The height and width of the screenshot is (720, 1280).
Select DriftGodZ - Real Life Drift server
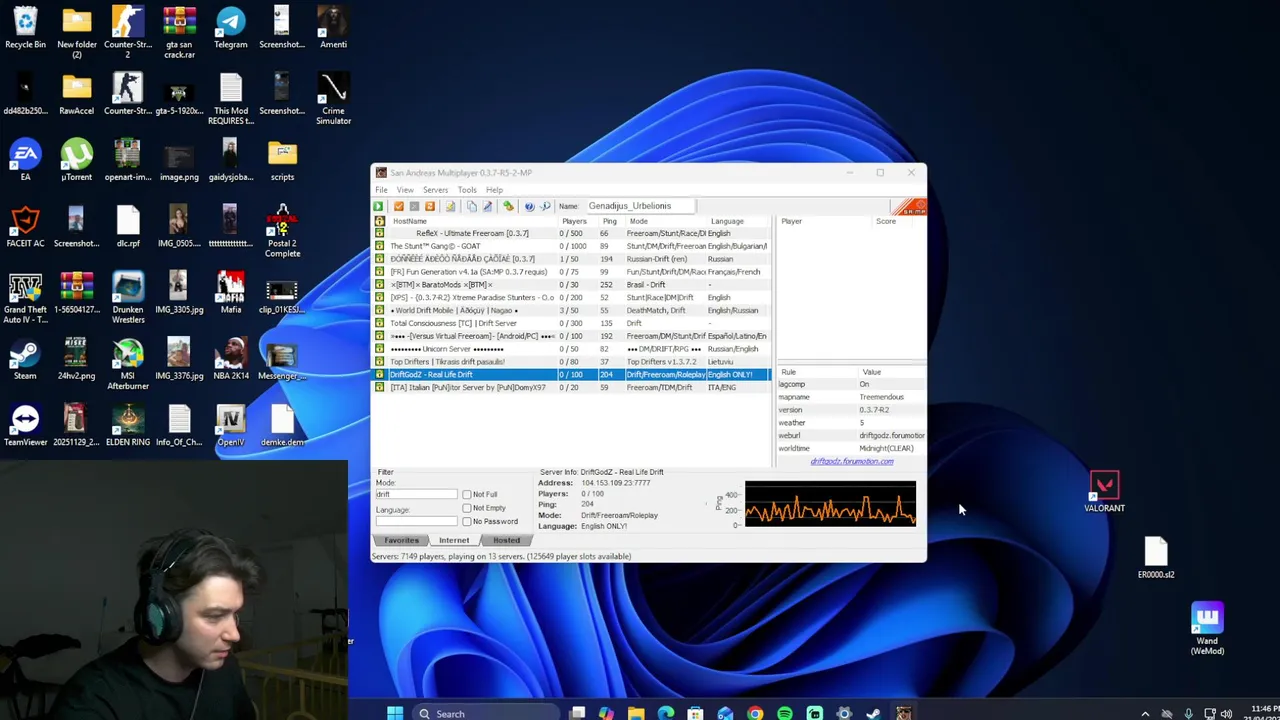(x=571, y=374)
